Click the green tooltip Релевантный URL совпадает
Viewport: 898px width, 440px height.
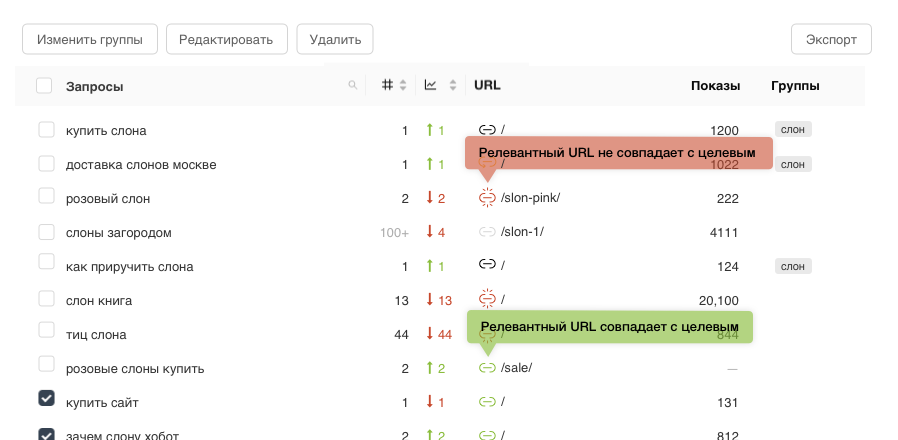click(609, 327)
